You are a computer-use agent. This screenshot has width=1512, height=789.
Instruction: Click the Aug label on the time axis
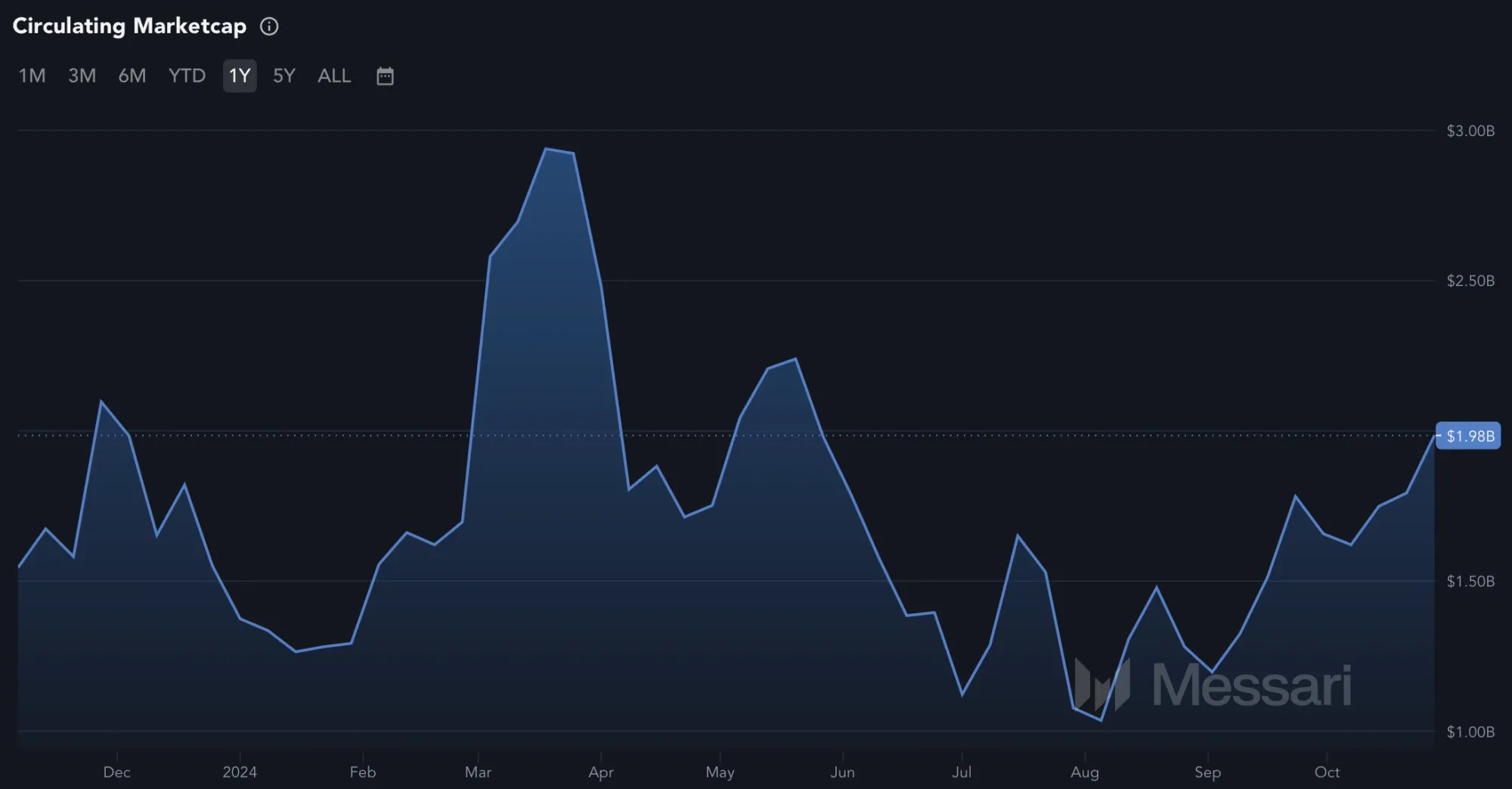pos(1085,772)
